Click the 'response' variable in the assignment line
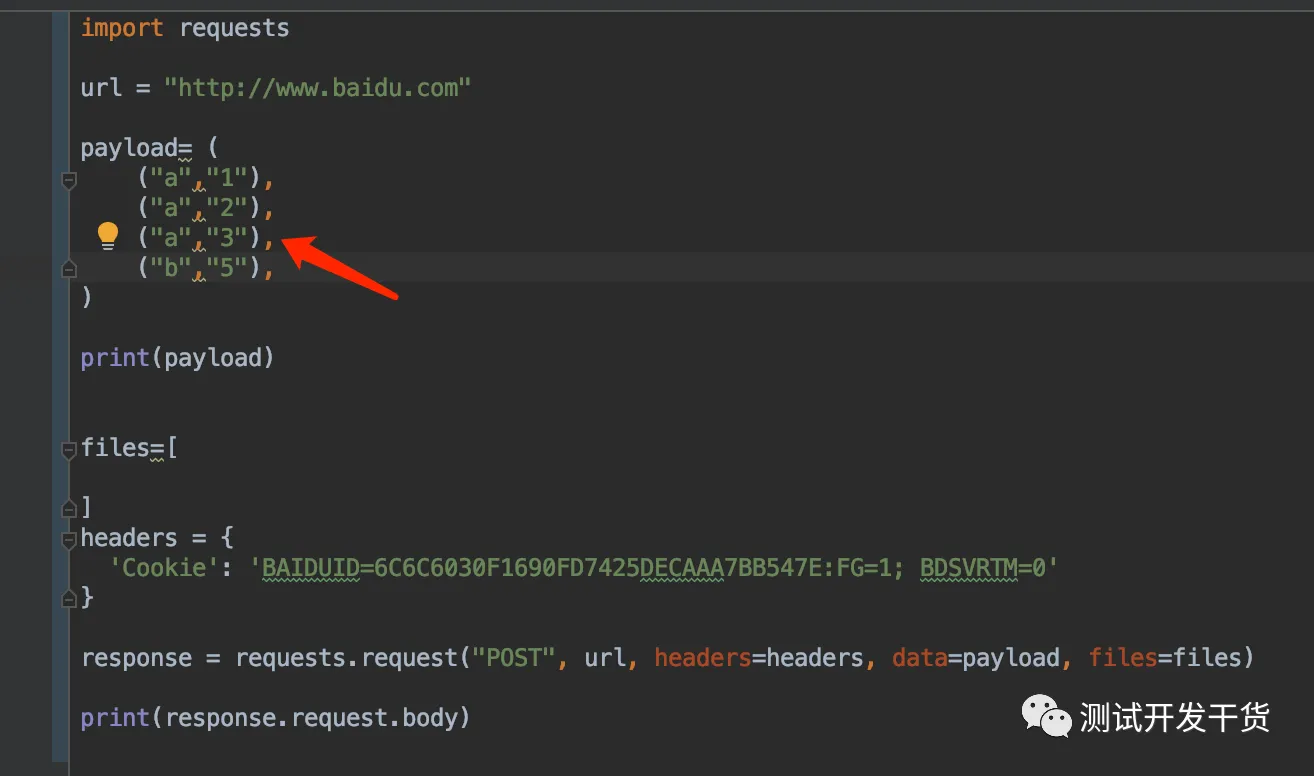Screen dimensions: 1314x776 pos(136,658)
